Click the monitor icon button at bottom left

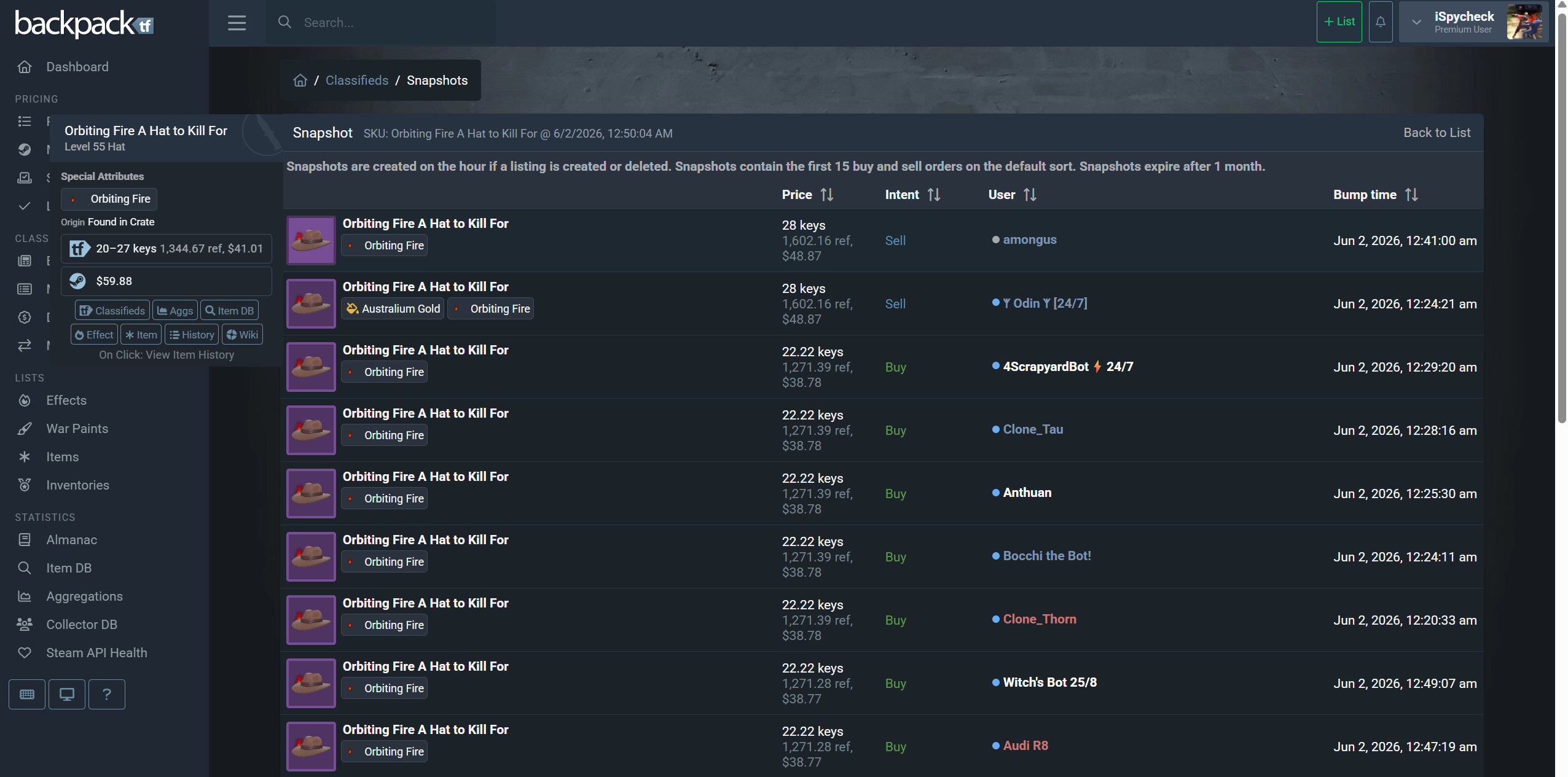point(67,694)
